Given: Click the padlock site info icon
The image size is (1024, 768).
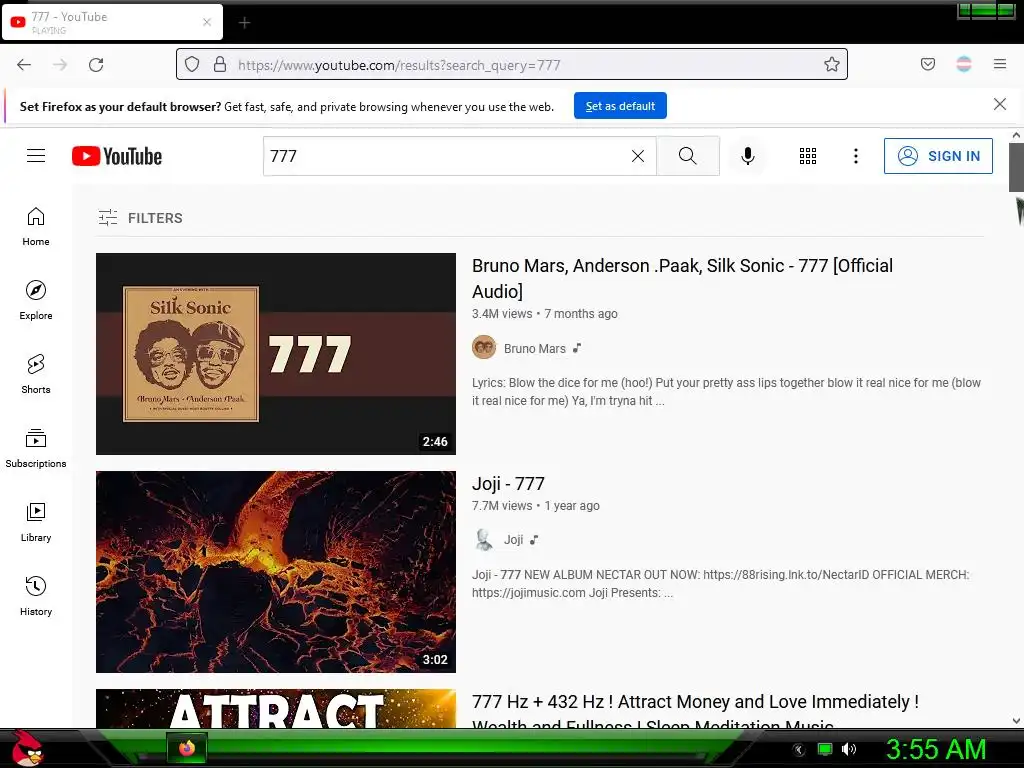Looking at the screenshot, I should 220,64.
